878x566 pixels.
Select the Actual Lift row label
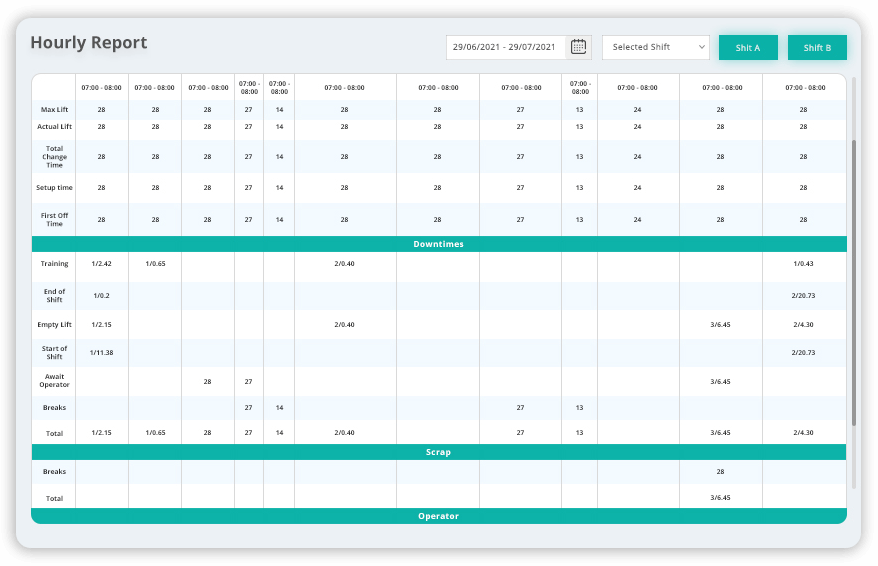(x=54, y=127)
